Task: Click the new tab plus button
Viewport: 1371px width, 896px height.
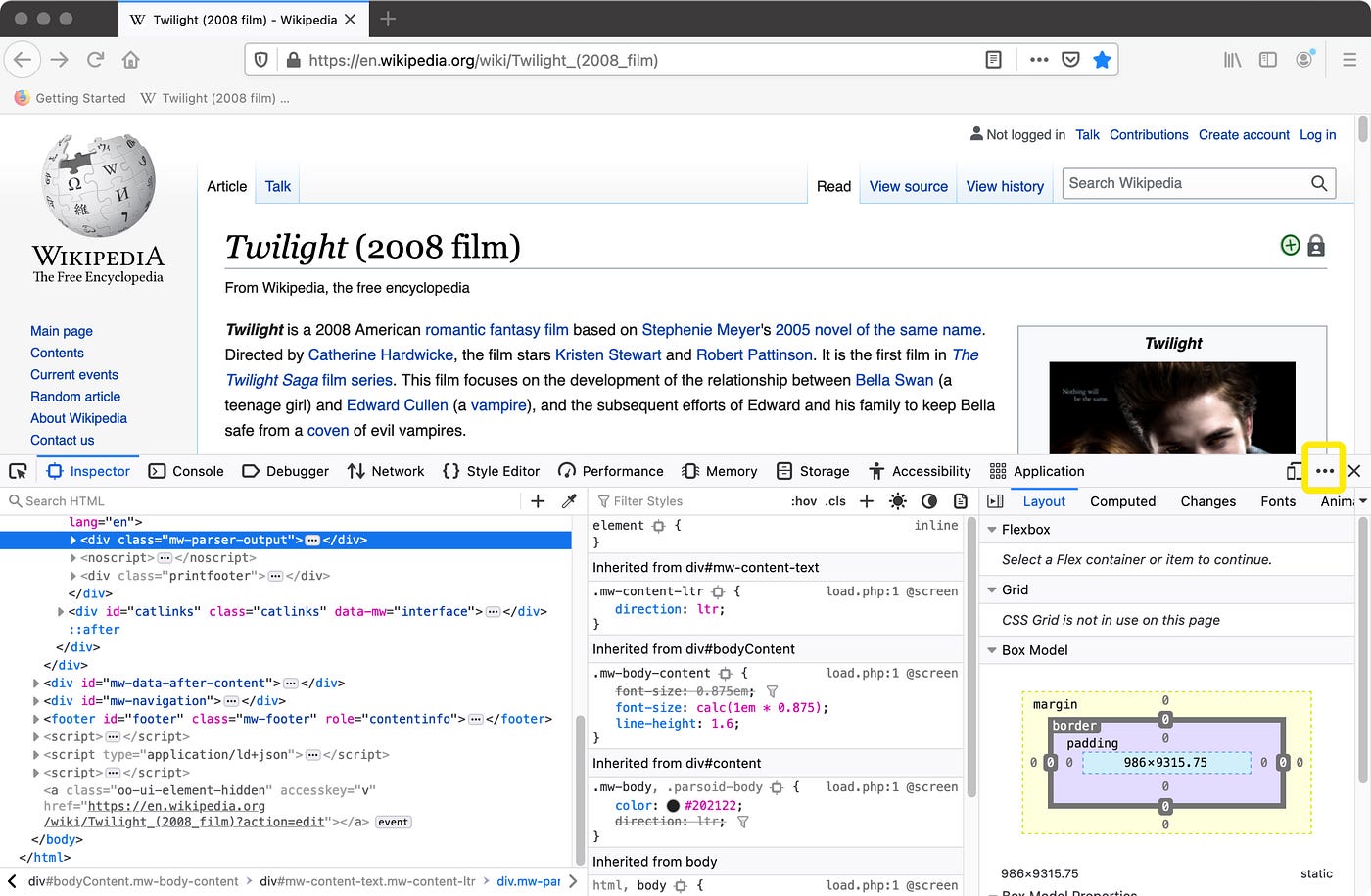Action: [x=388, y=19]
